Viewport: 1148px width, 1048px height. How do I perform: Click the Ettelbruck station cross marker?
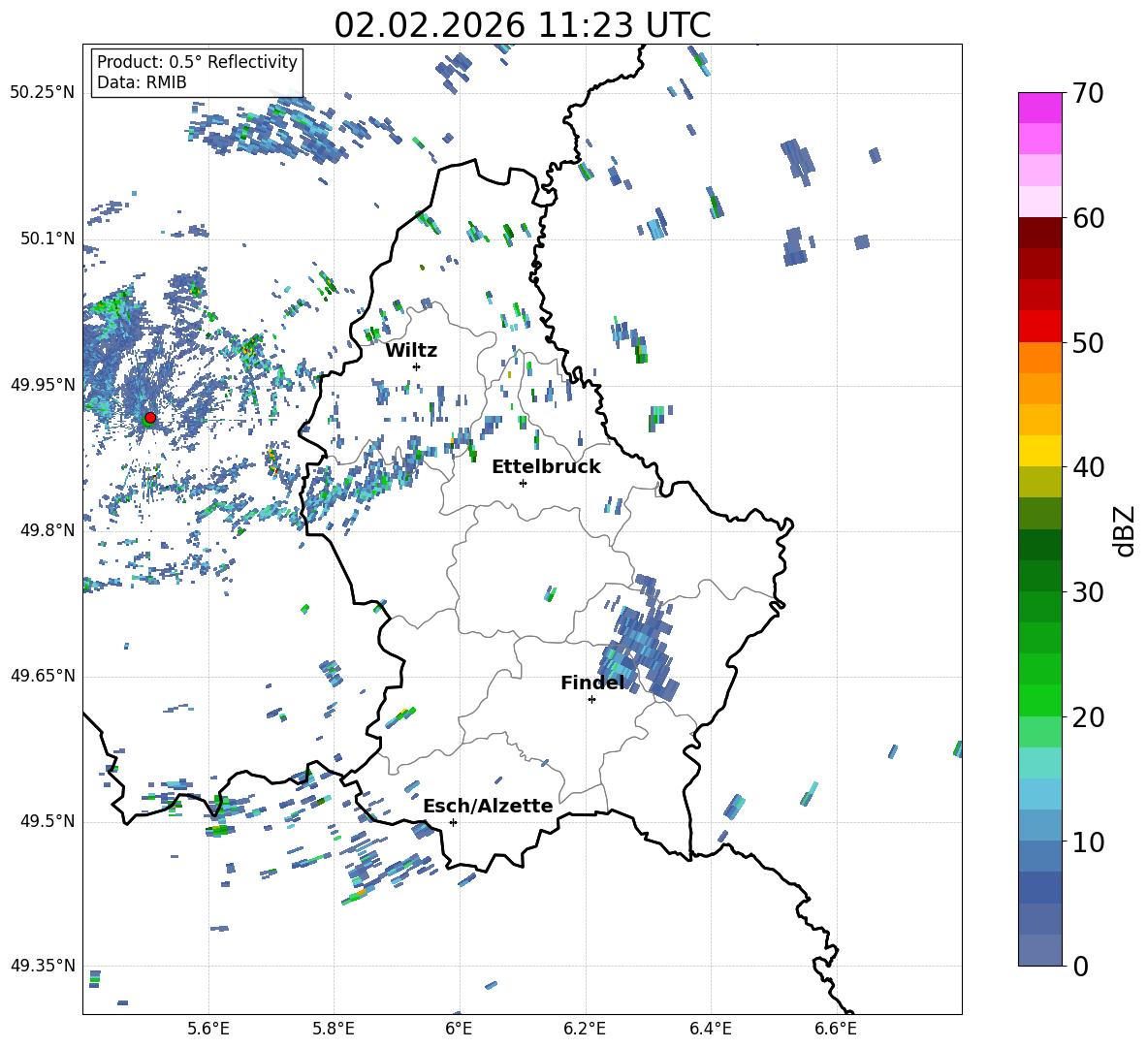pyautogui.click(x=523, y=483)
